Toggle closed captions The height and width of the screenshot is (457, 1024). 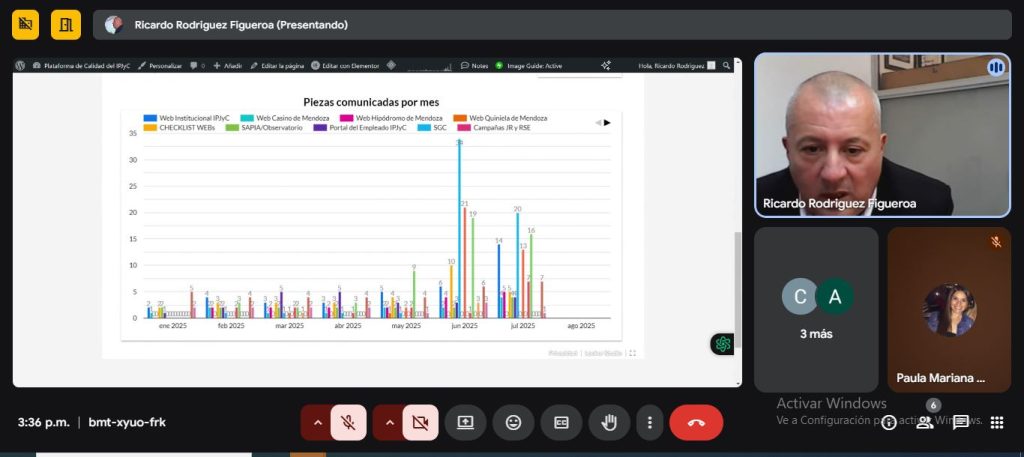(561, 422)
